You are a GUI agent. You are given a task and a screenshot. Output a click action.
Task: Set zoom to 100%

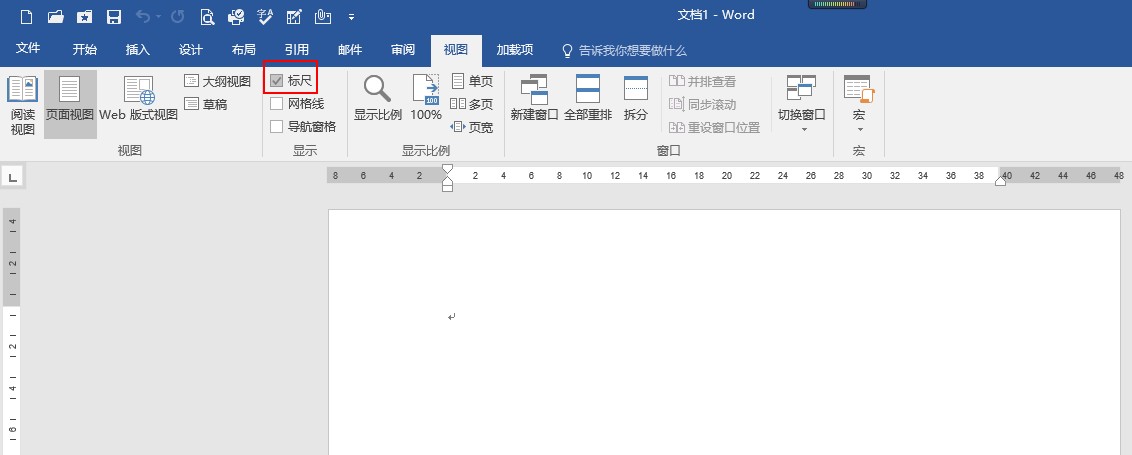coord(426,100)
